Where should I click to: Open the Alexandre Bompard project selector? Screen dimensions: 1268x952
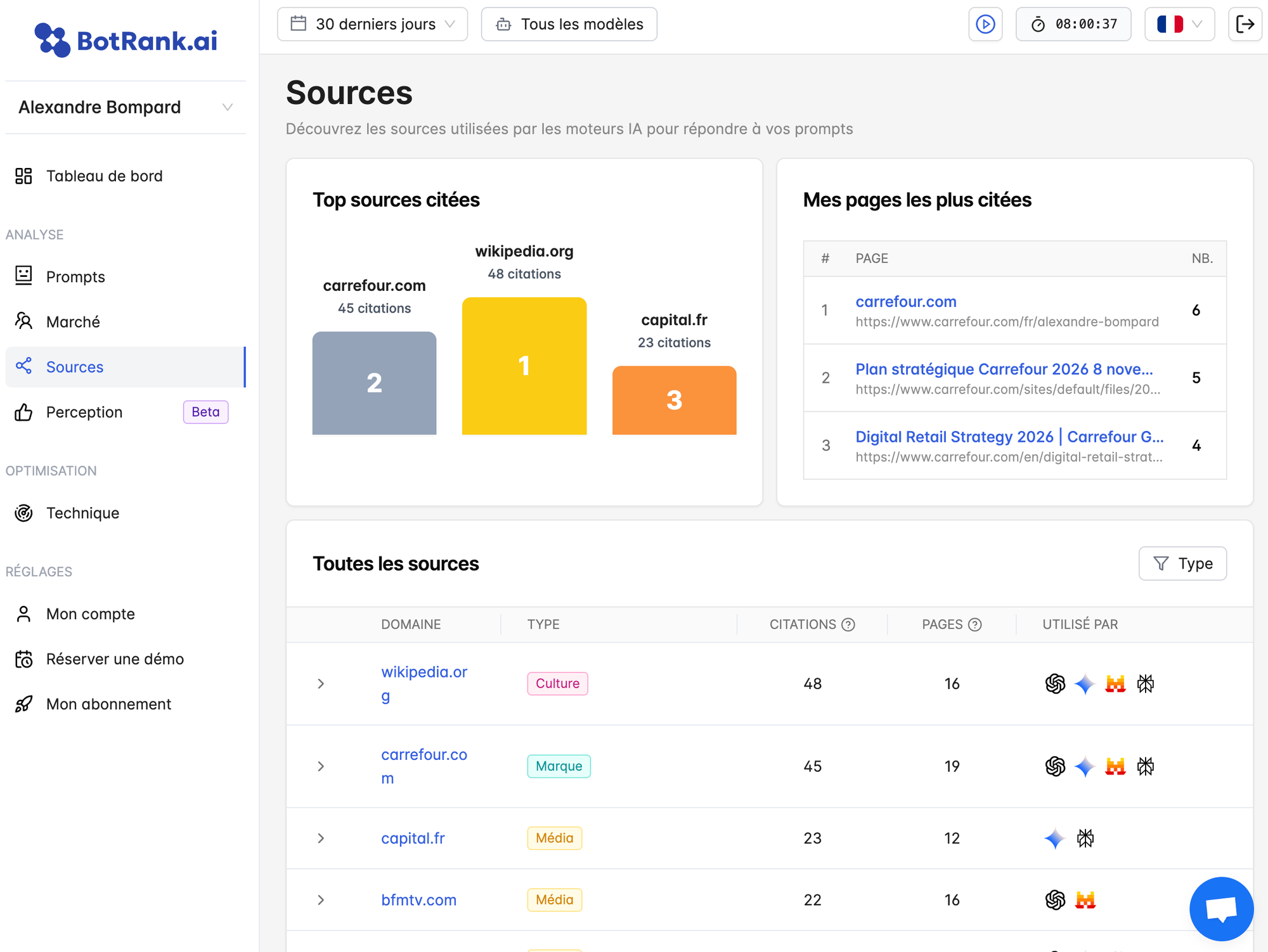click(x=126, y=107)
